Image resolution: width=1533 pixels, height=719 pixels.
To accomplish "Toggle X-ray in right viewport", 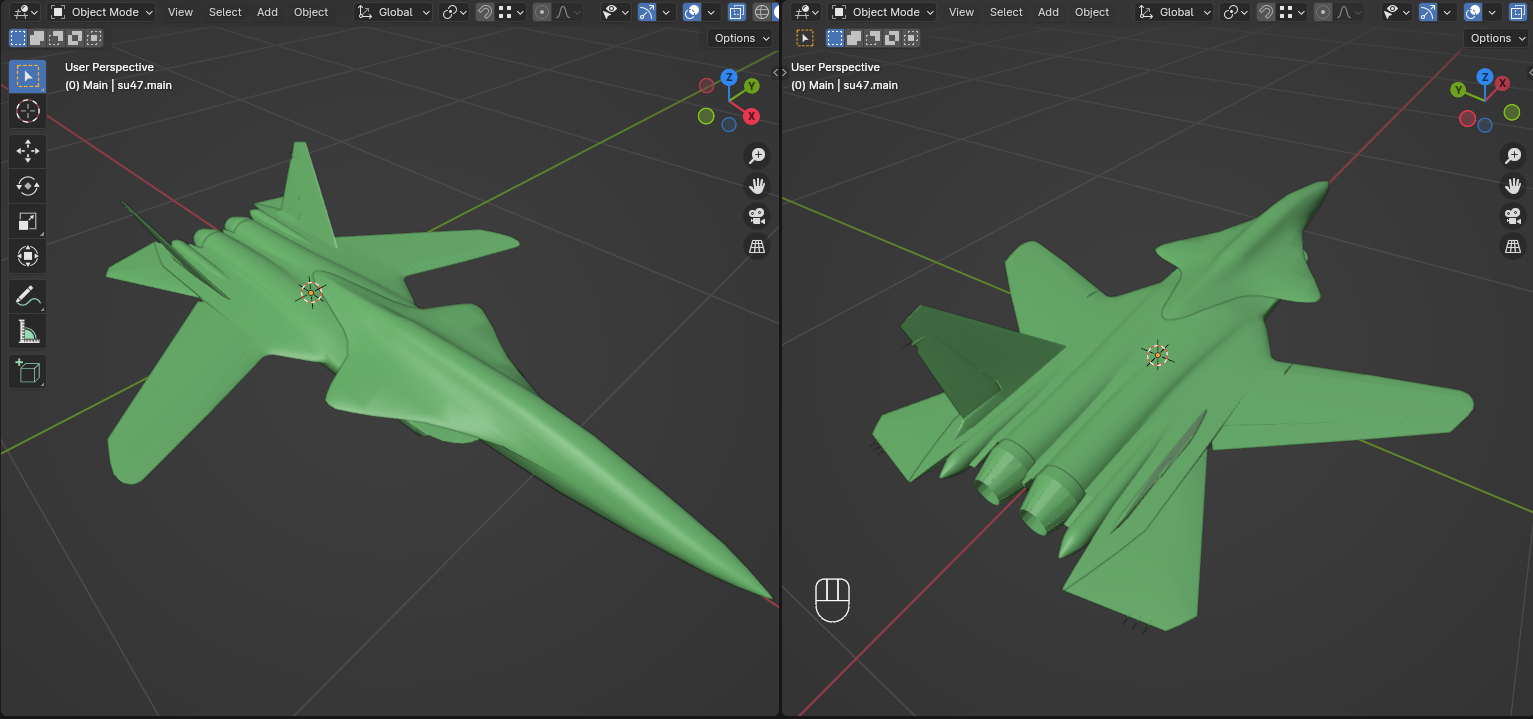I will pos(1518,12).
